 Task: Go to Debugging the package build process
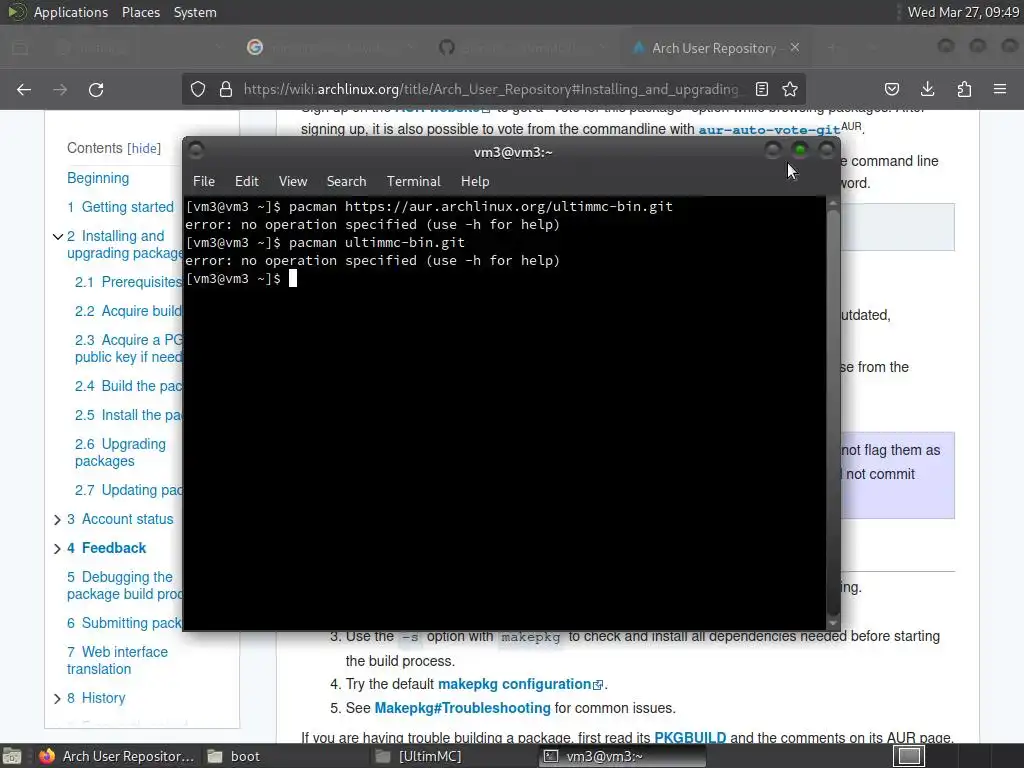coord(125,586)
